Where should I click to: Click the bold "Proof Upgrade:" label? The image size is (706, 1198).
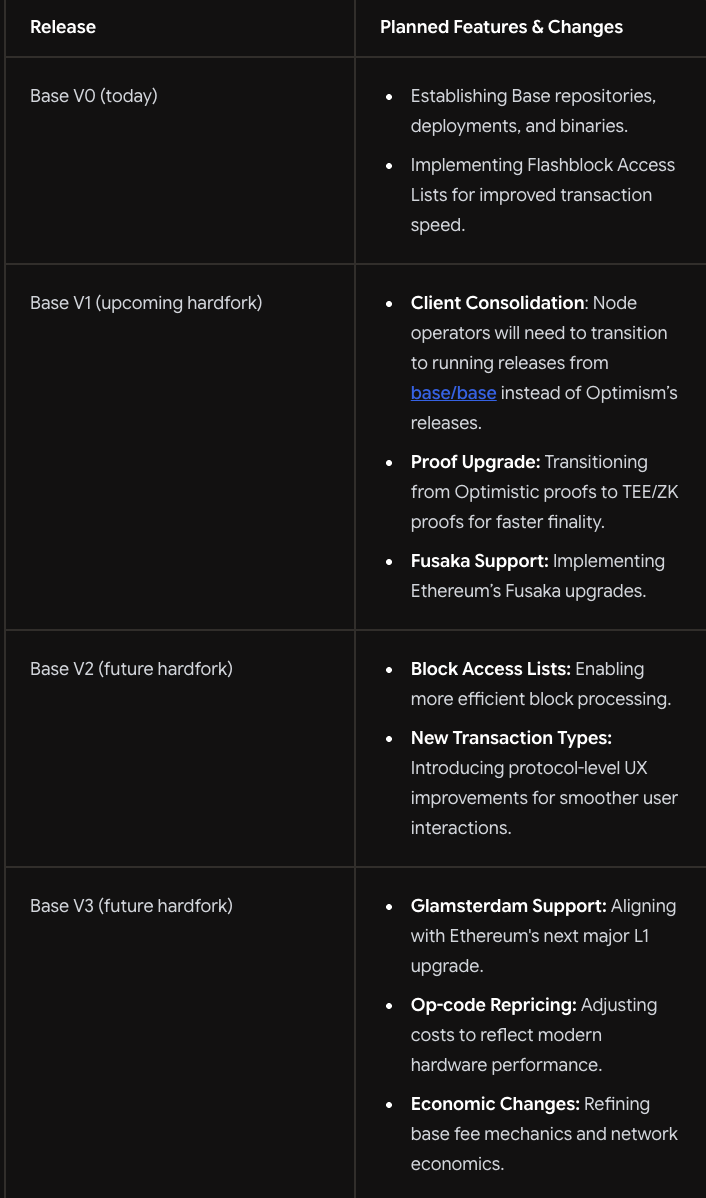[x=475, y=461]
